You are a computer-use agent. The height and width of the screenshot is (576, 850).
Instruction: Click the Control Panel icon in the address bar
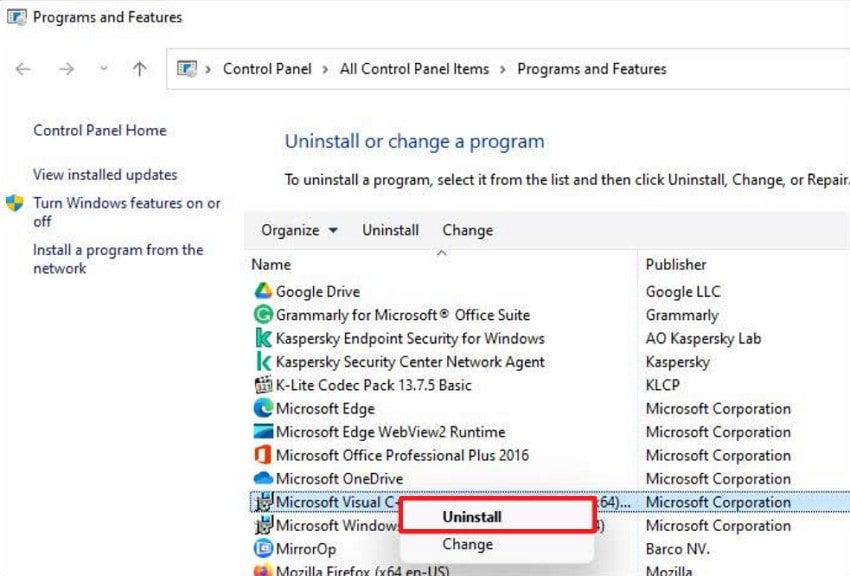coord(185,69)
